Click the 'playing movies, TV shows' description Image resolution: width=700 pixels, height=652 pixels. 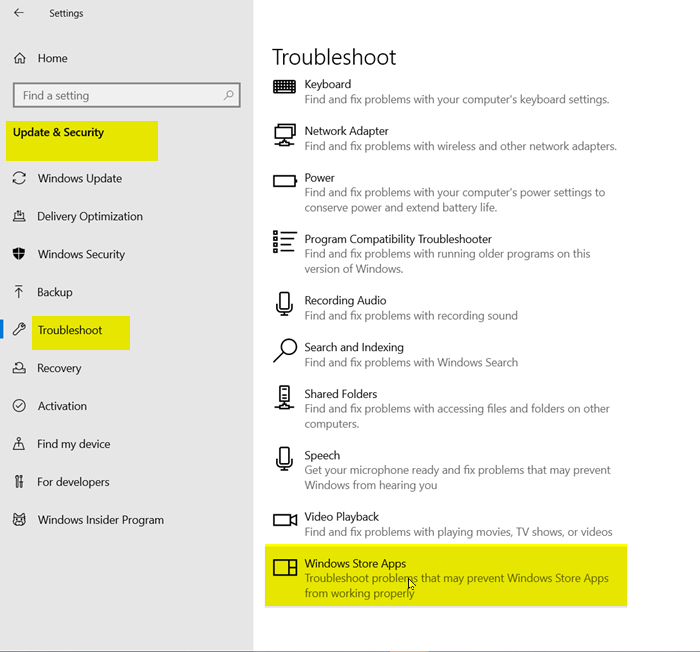(x=458, y=532)
